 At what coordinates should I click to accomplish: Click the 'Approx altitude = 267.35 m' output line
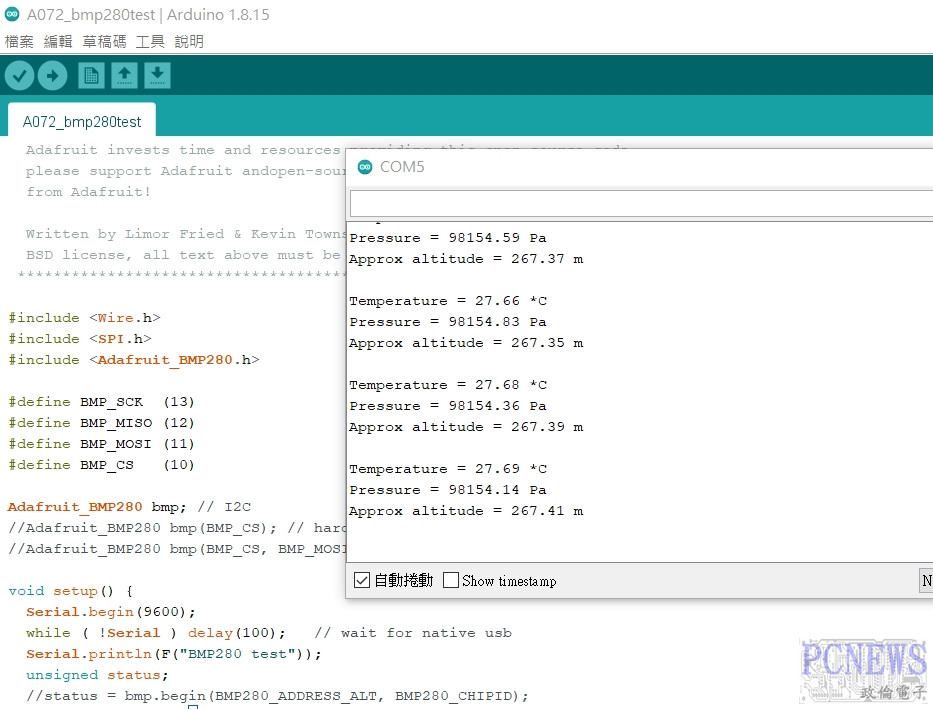tap(466, 343)
